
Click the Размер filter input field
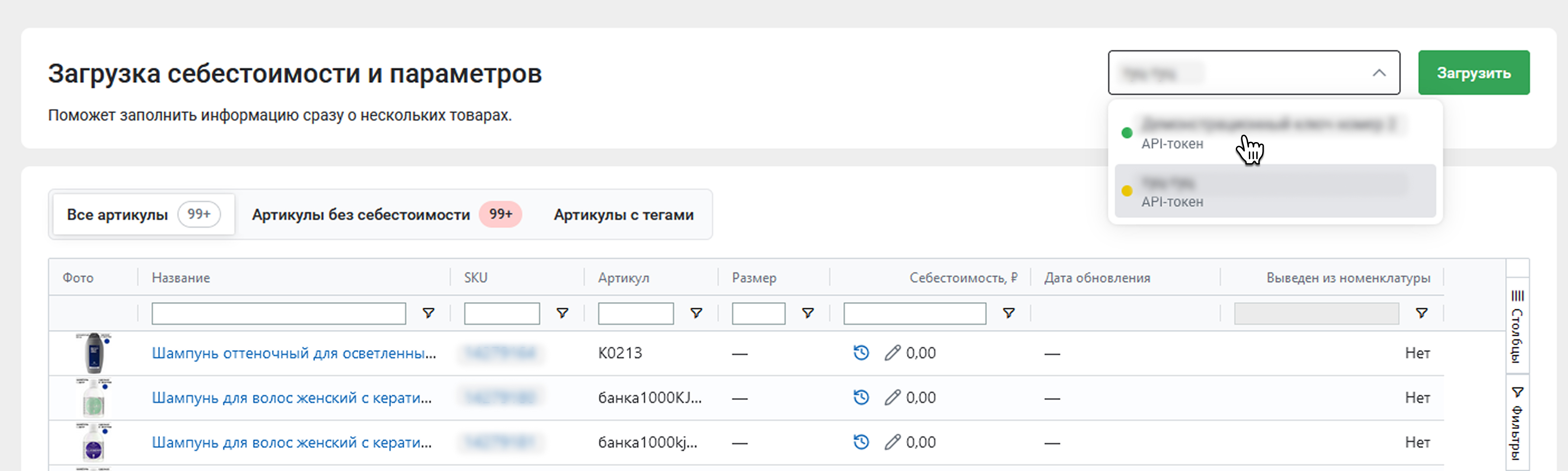click(759, 313)
